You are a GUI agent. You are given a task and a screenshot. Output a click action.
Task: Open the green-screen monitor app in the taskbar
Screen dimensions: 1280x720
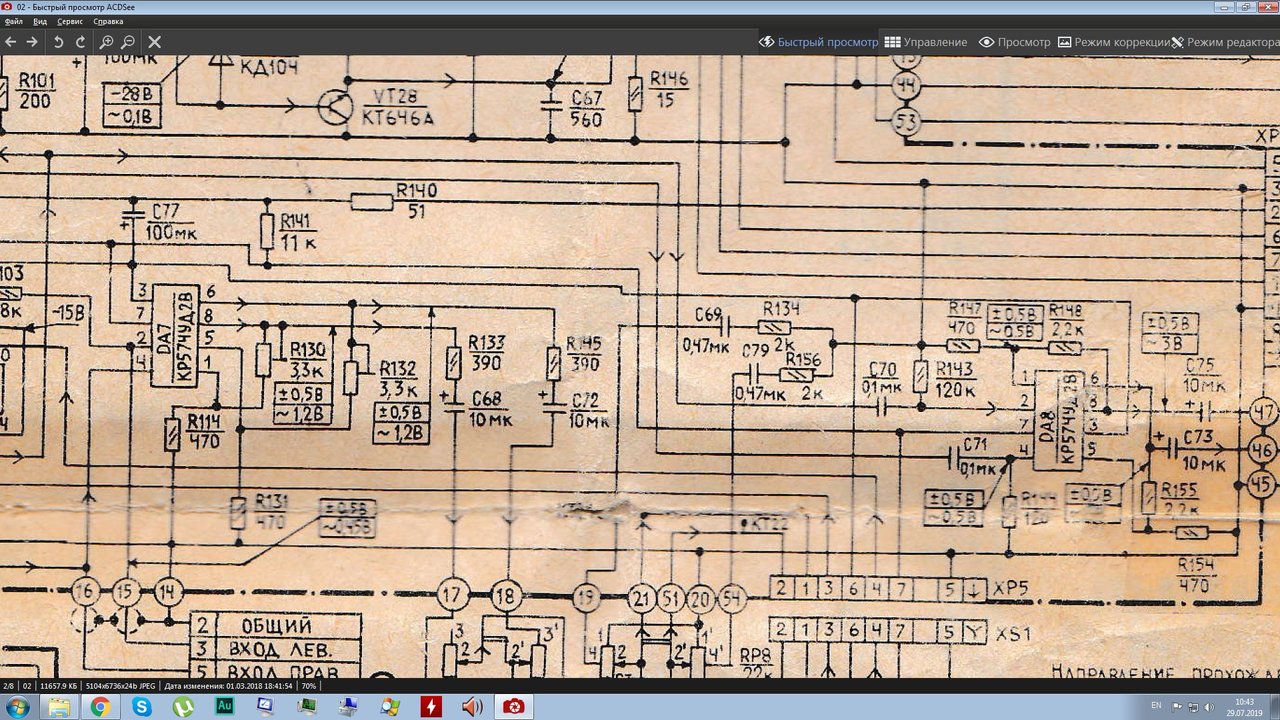(x=307, y=706)
